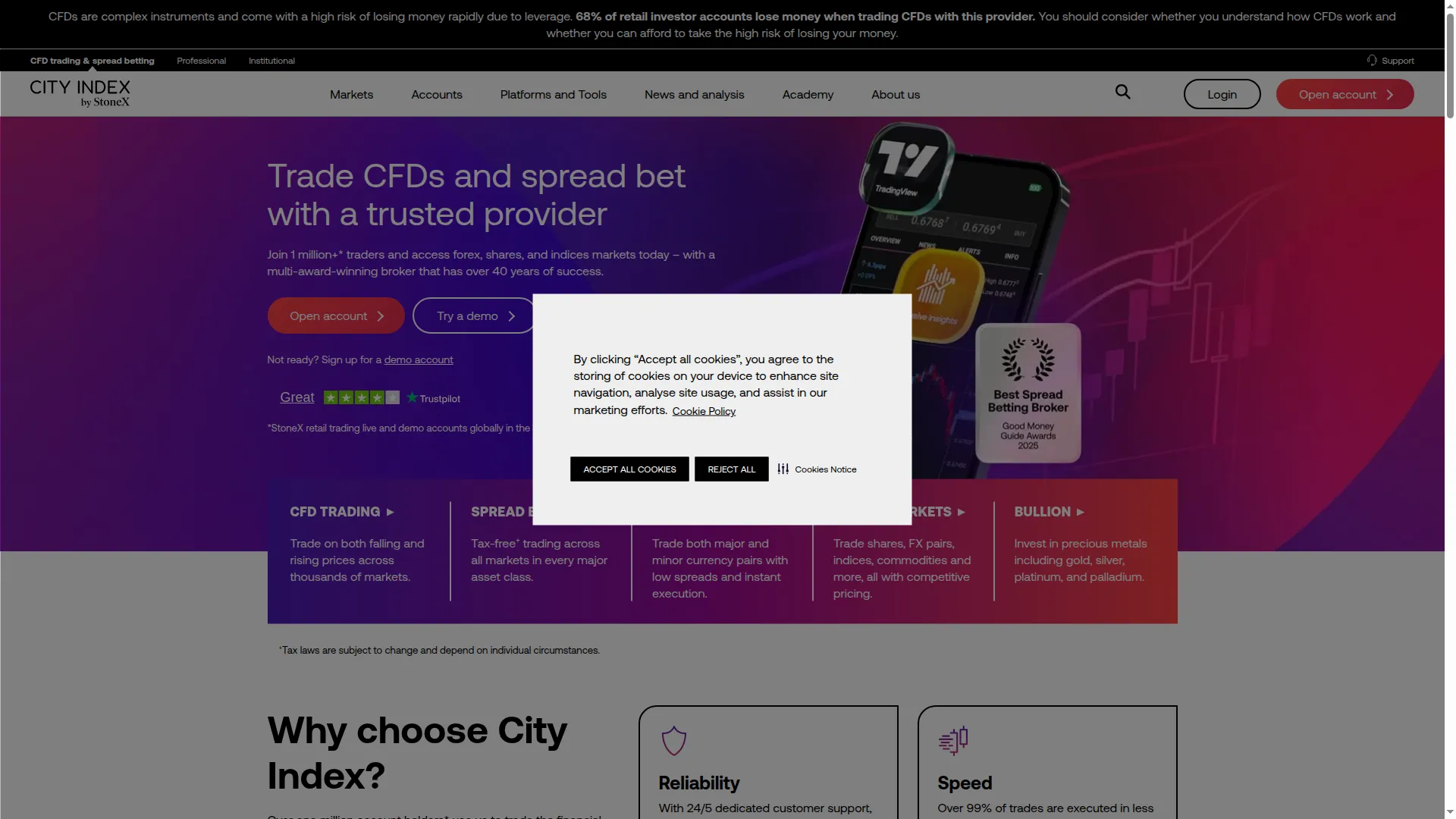
Task: Click 'Trade on both falling and rising prices' text
Action: 356,560
